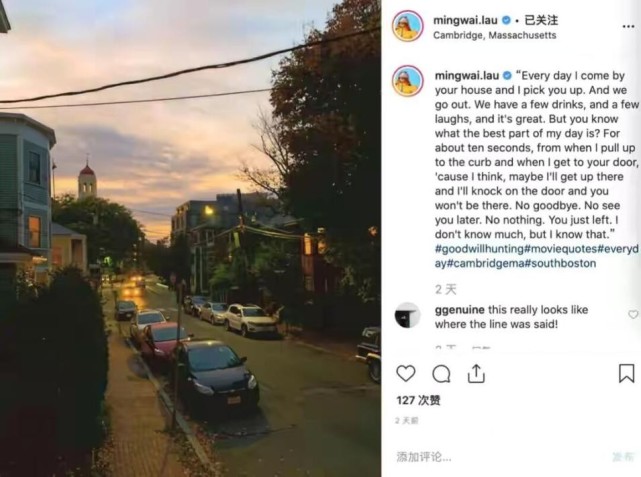This screenshot has width=641, height=477.
Task: Follow the #cambridgema hashtag
Action: pyautogui.click(x=485, y=264)
